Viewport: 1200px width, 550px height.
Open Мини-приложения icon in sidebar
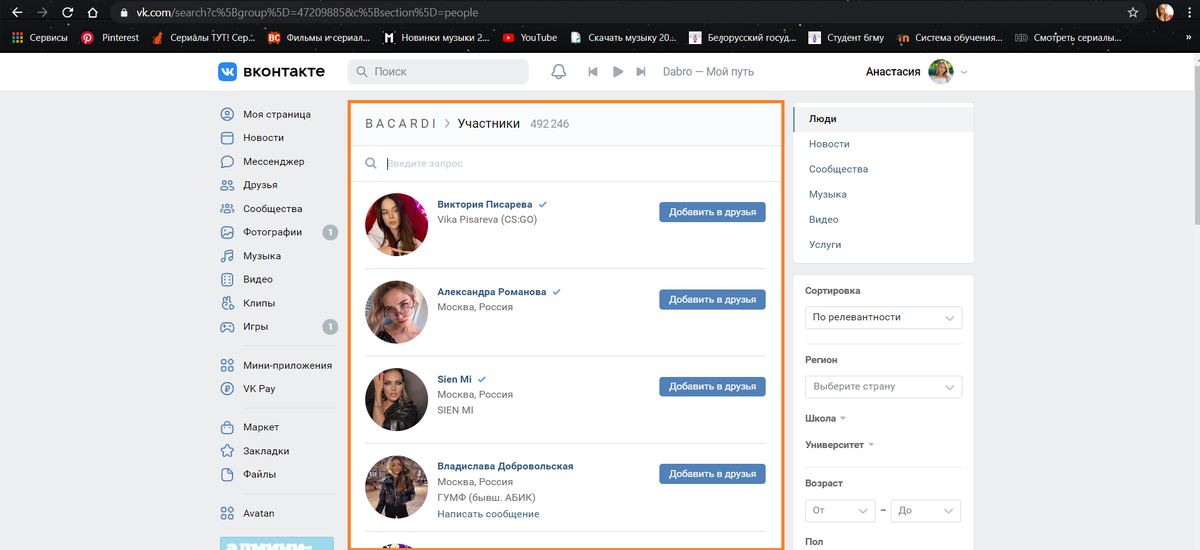[x=227, y=365]
